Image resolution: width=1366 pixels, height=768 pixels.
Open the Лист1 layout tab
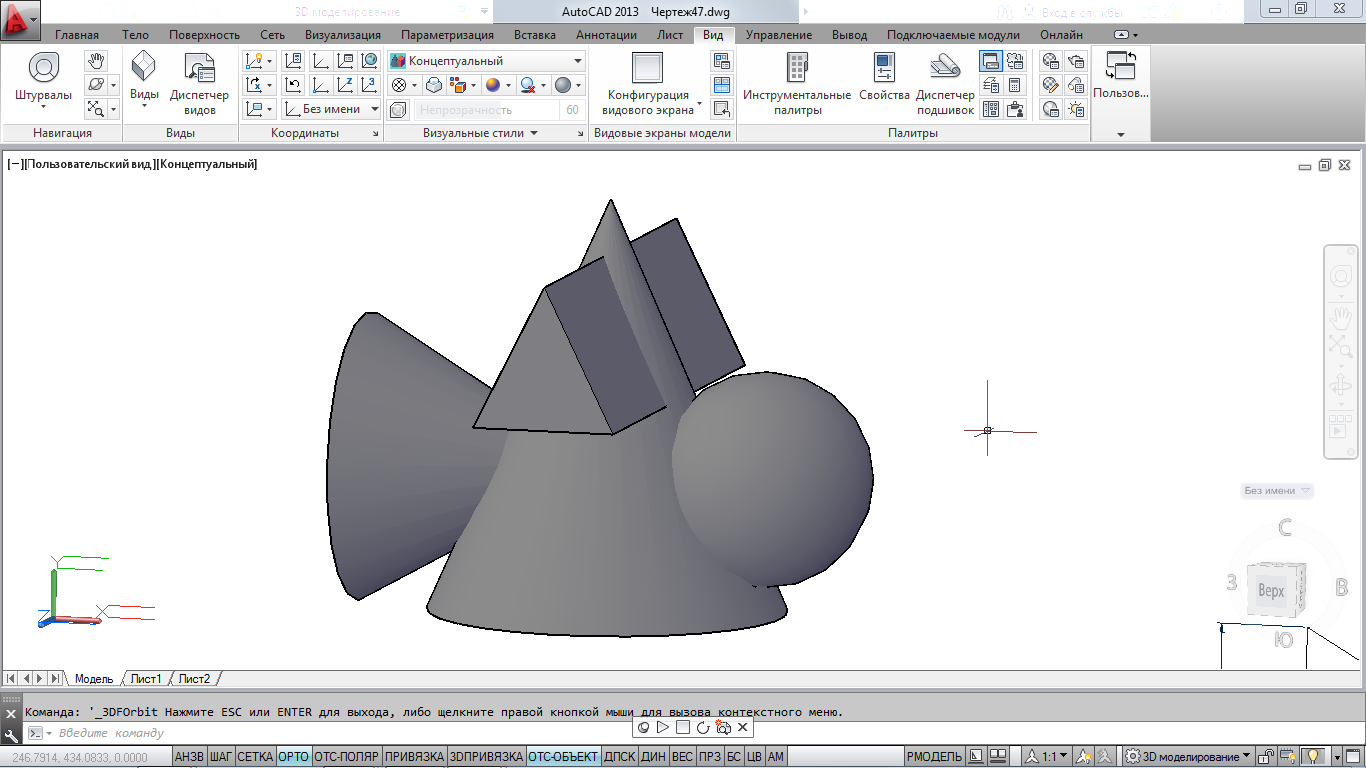(x=146, y=679)
